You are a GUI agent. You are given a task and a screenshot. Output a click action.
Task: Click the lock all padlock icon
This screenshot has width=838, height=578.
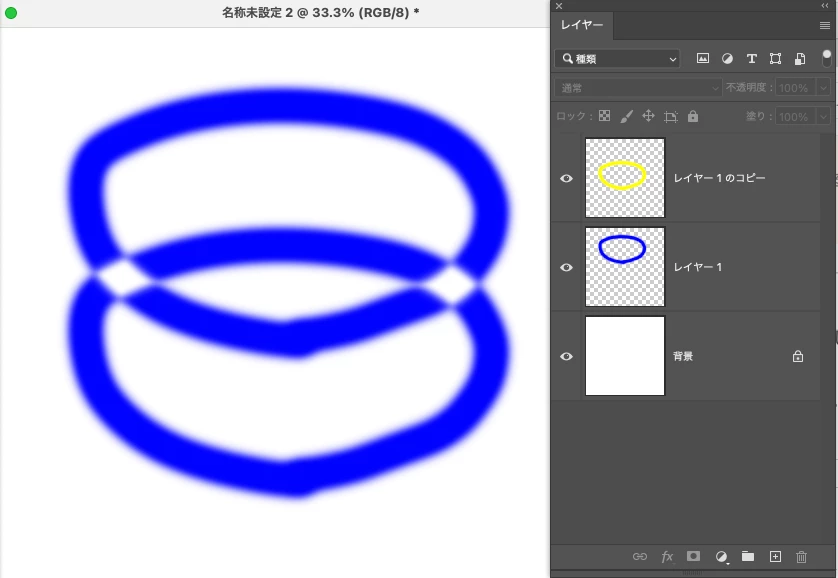pyautogui.click(x=693, y=116)
